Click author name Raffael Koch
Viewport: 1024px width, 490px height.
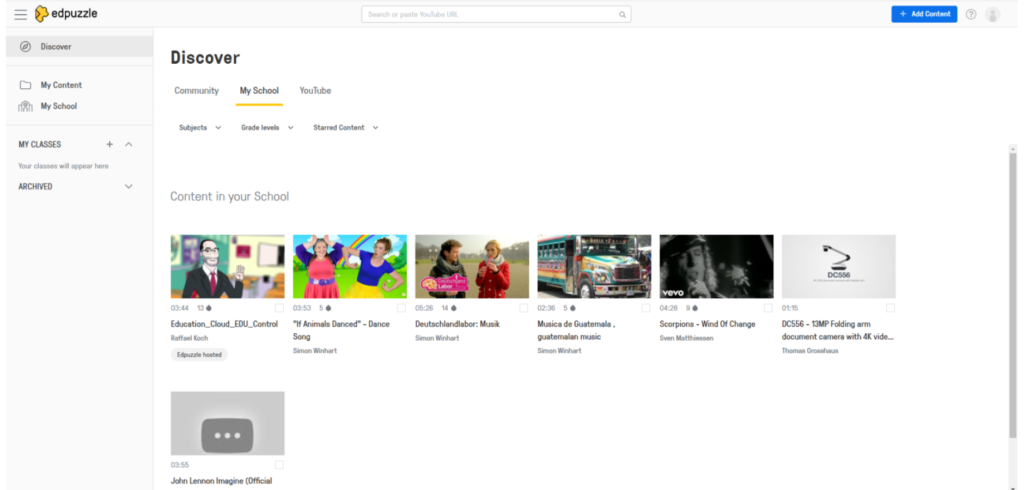[189, 338]
